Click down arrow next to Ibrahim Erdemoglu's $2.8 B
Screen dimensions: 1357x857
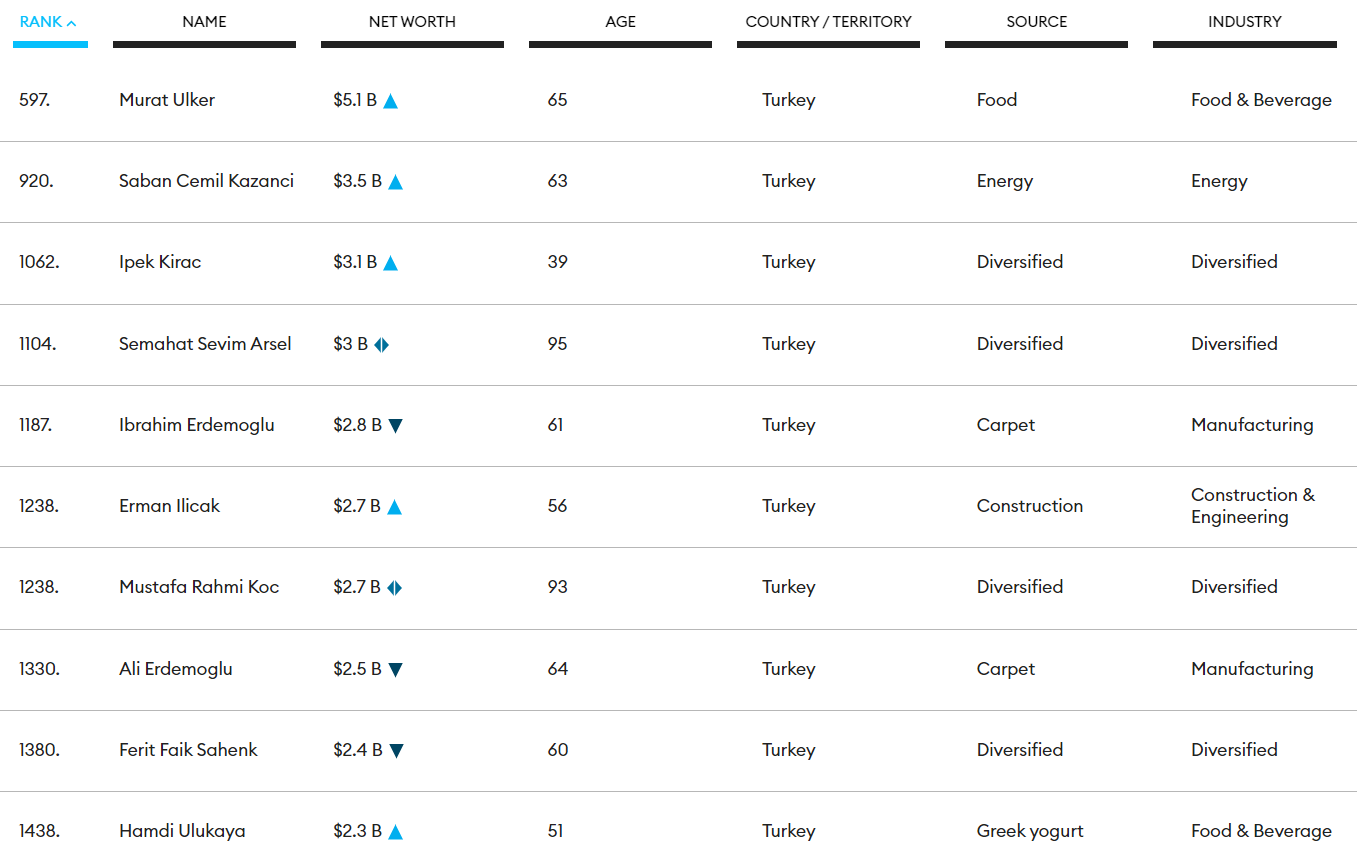395,426
